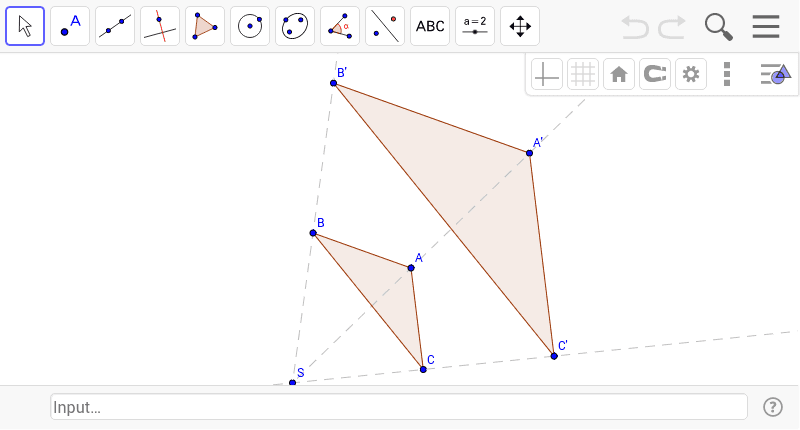Pick the Perpendicular Line tool

(160, 26)
